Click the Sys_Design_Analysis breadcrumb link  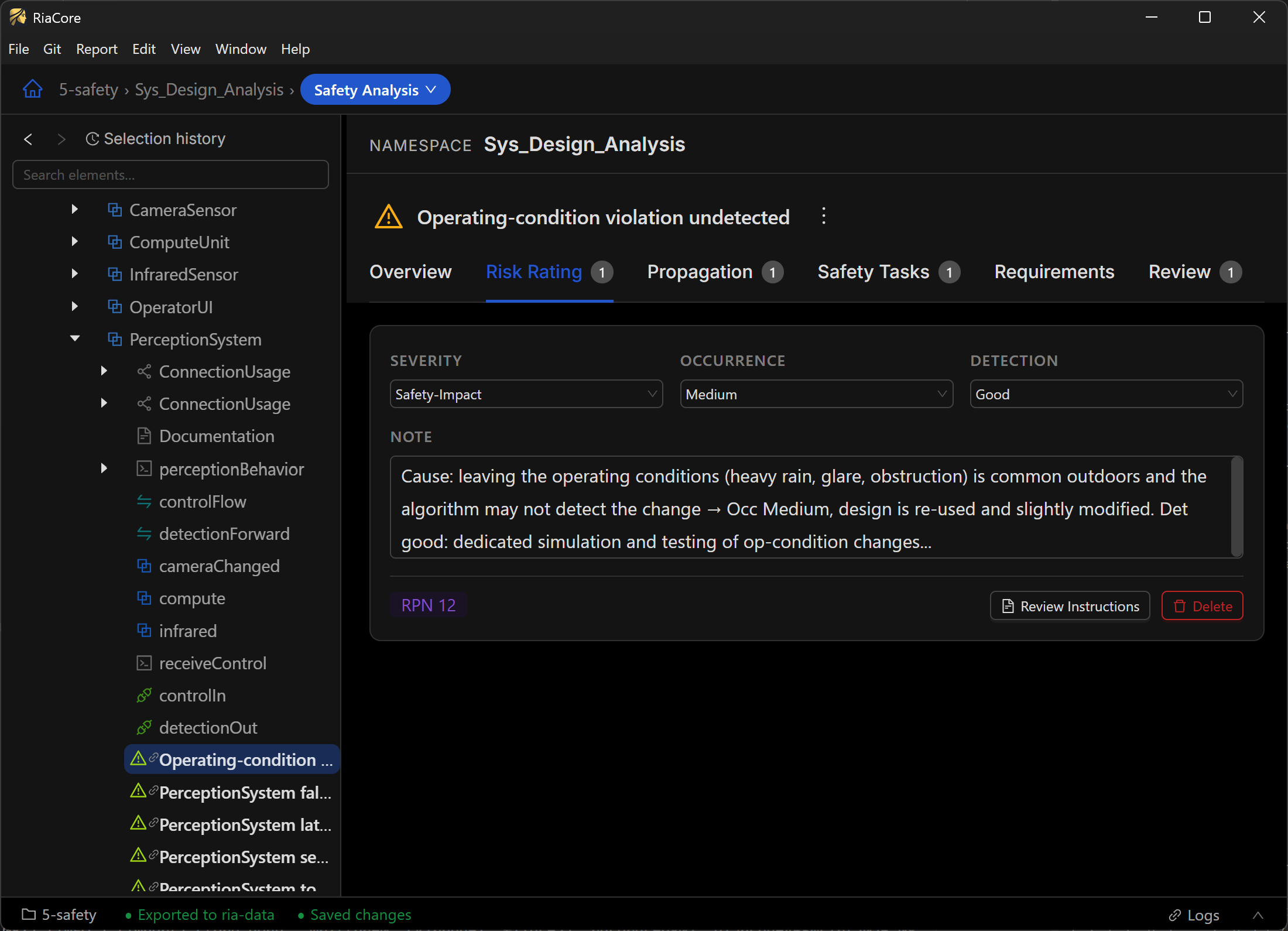(x=209, y=90)
